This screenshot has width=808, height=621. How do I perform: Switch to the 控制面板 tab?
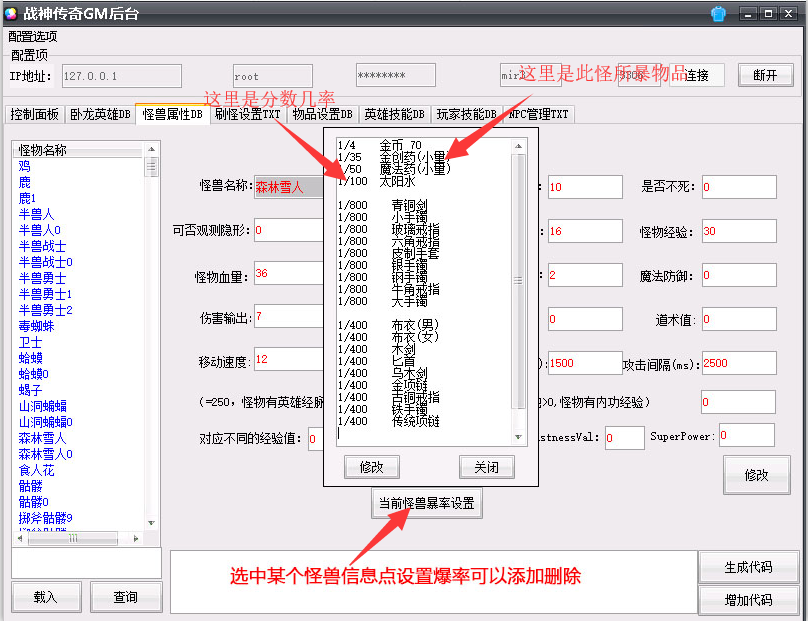point(35,115)
